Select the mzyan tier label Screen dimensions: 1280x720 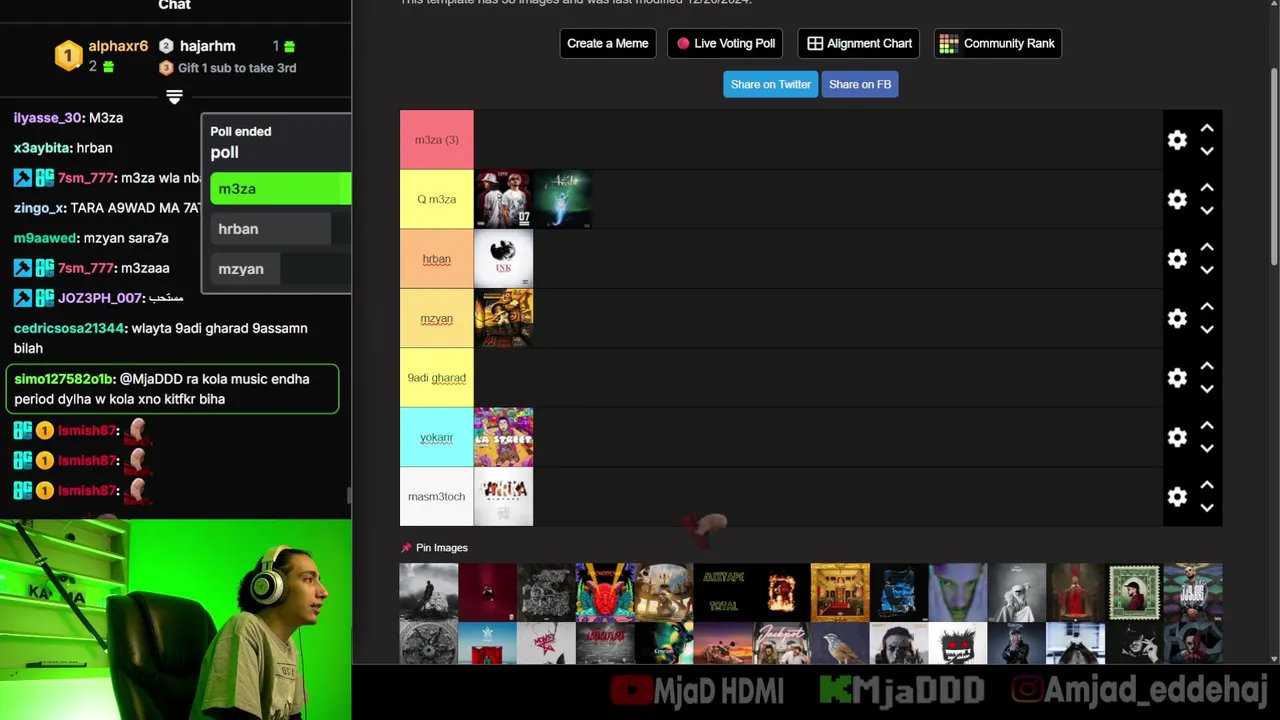point(436,318)
